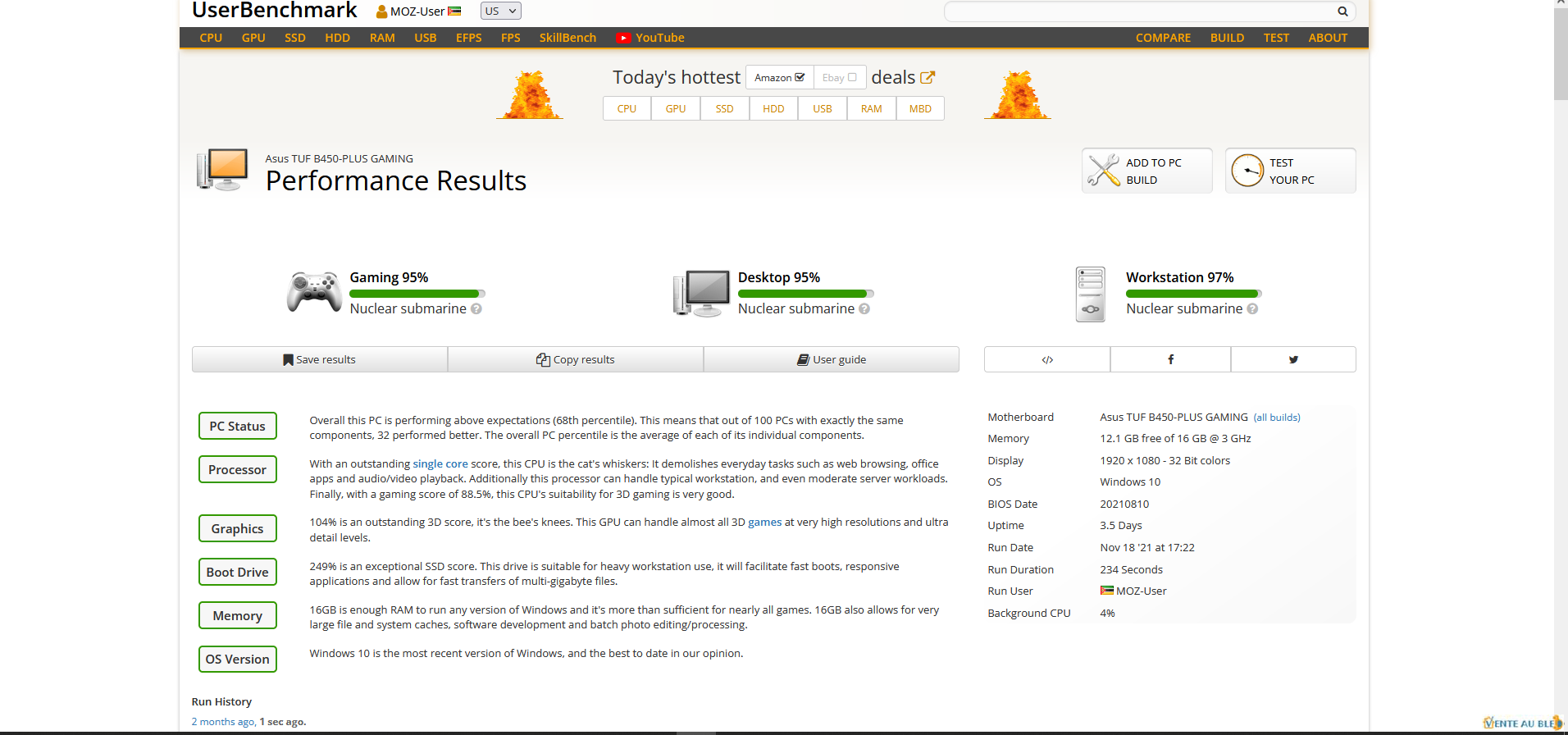Screen dimensions: 1568x735
Task: Open the games link in Graphics text
Action: point(764,522)
